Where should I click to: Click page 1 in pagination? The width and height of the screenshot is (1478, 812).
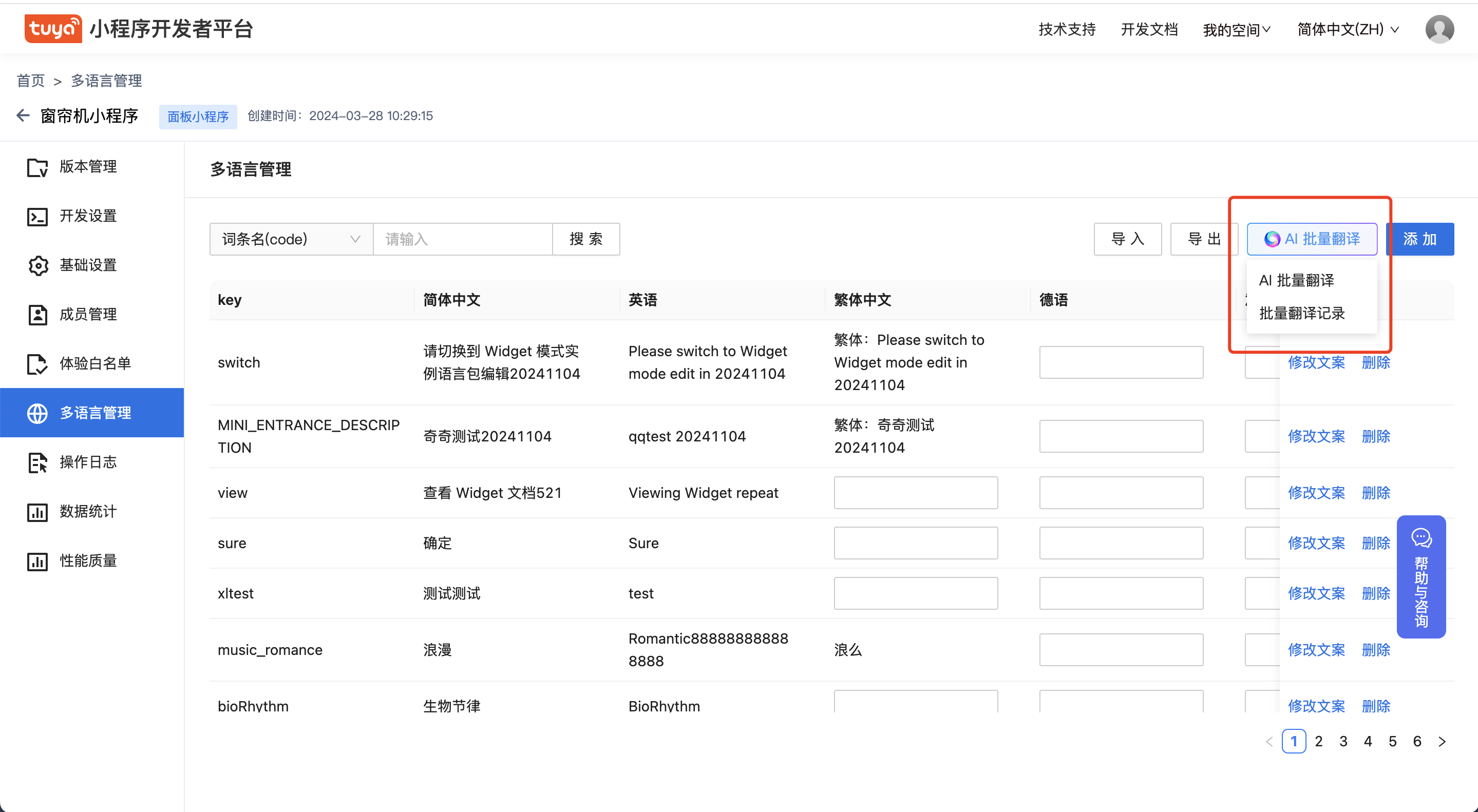tap(1294, 742)
